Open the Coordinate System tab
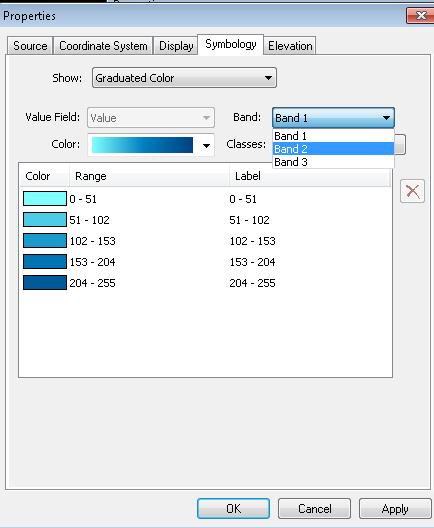 click(x=103, y=46)
